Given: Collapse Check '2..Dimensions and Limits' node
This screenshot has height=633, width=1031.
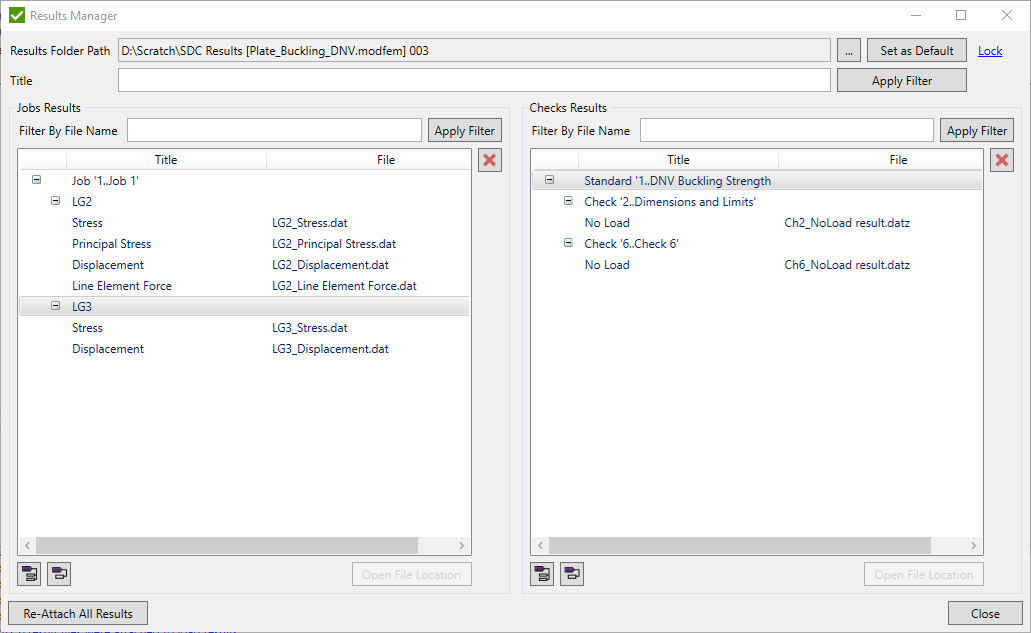Looking at the screenshot, I should [568, 202].
